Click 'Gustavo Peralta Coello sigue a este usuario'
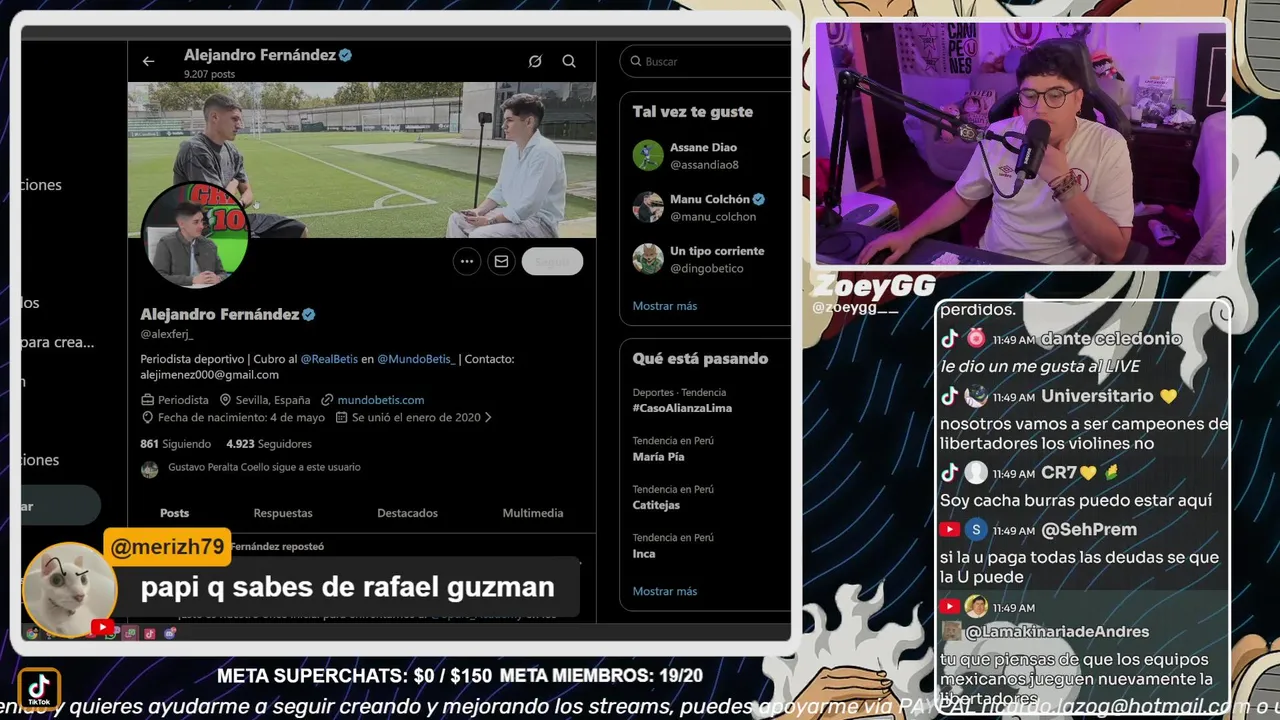 click(264, 467)
